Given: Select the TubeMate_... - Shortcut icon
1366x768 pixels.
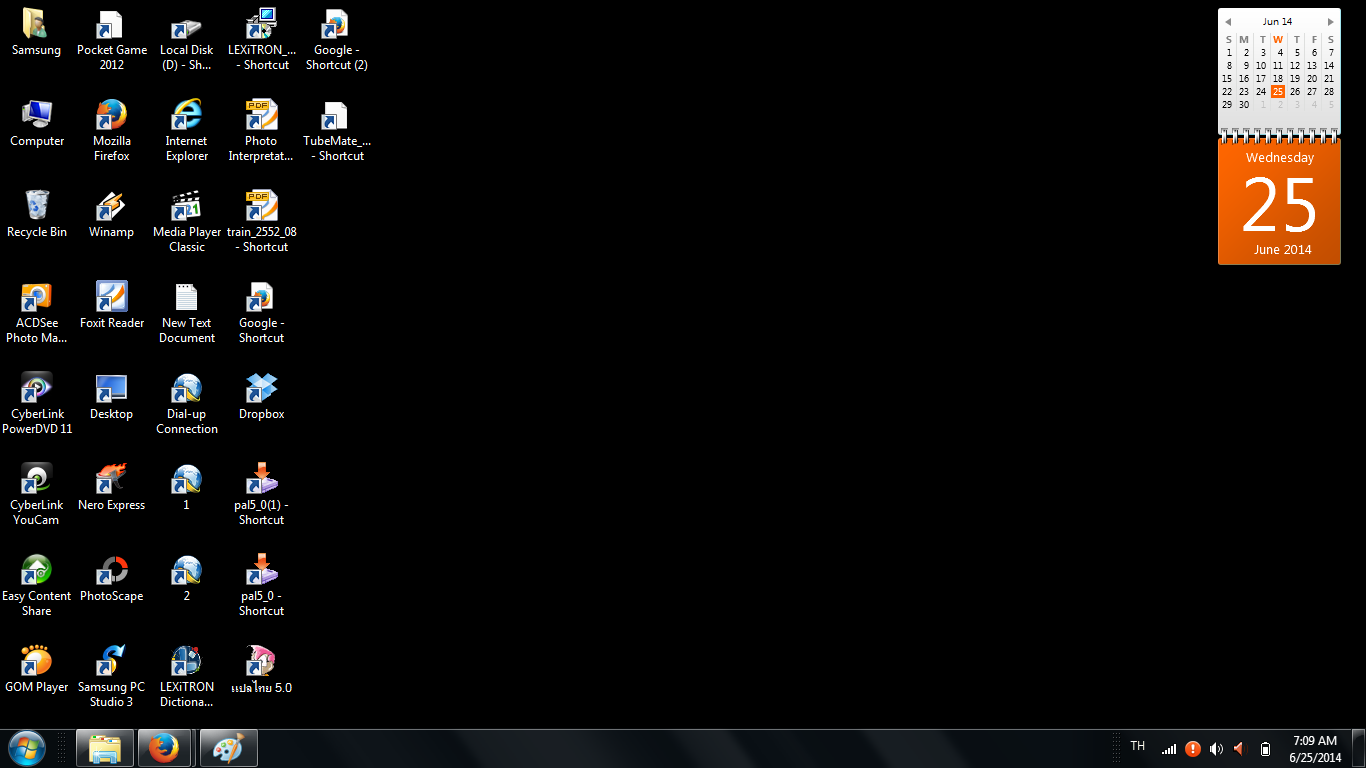Looking at the screenshot, I should (x=337, y=131).
